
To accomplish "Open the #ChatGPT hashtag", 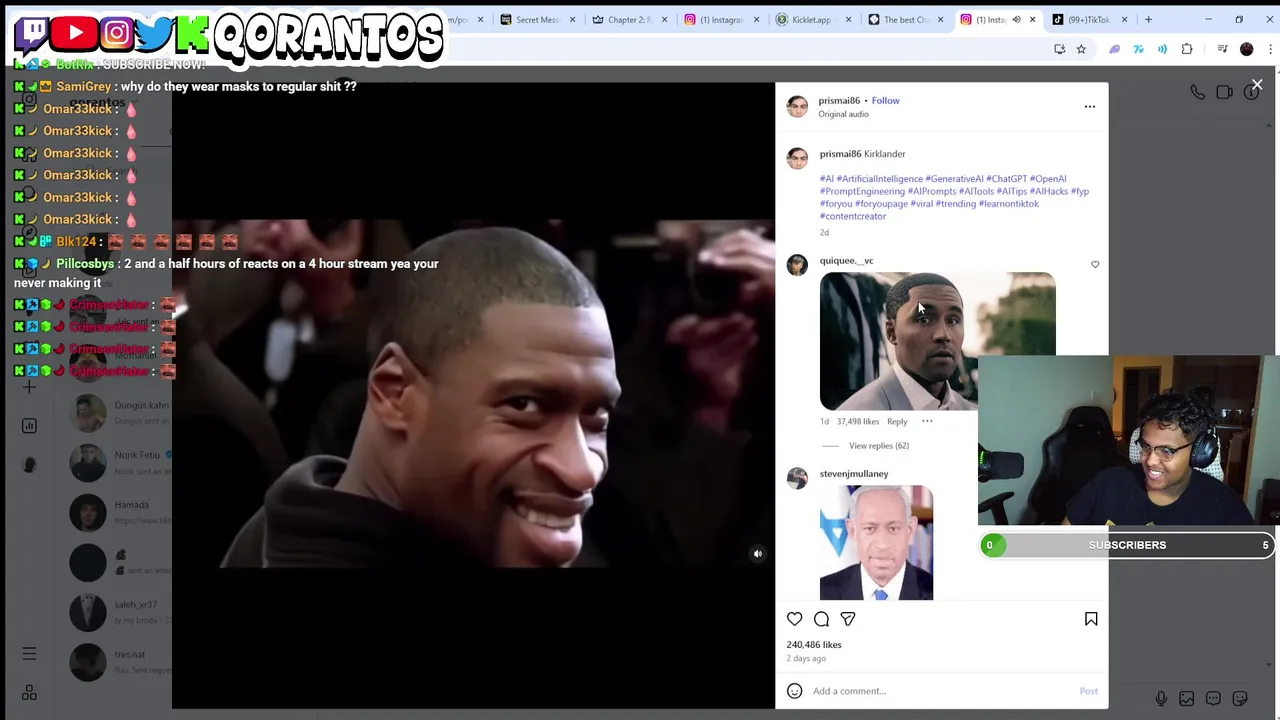I will [x=1007, y=179].
